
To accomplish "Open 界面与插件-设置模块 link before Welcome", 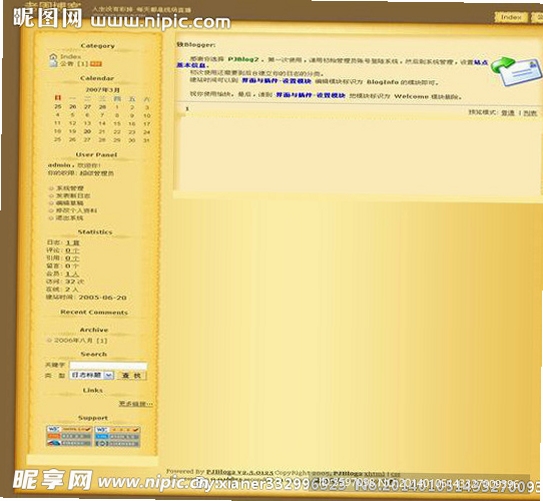I will point(311,95).
